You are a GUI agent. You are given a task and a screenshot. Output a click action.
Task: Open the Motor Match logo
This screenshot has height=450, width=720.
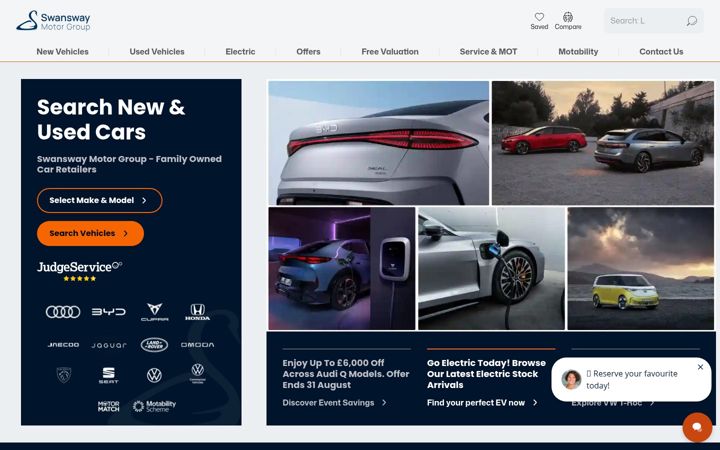(108, 406)
